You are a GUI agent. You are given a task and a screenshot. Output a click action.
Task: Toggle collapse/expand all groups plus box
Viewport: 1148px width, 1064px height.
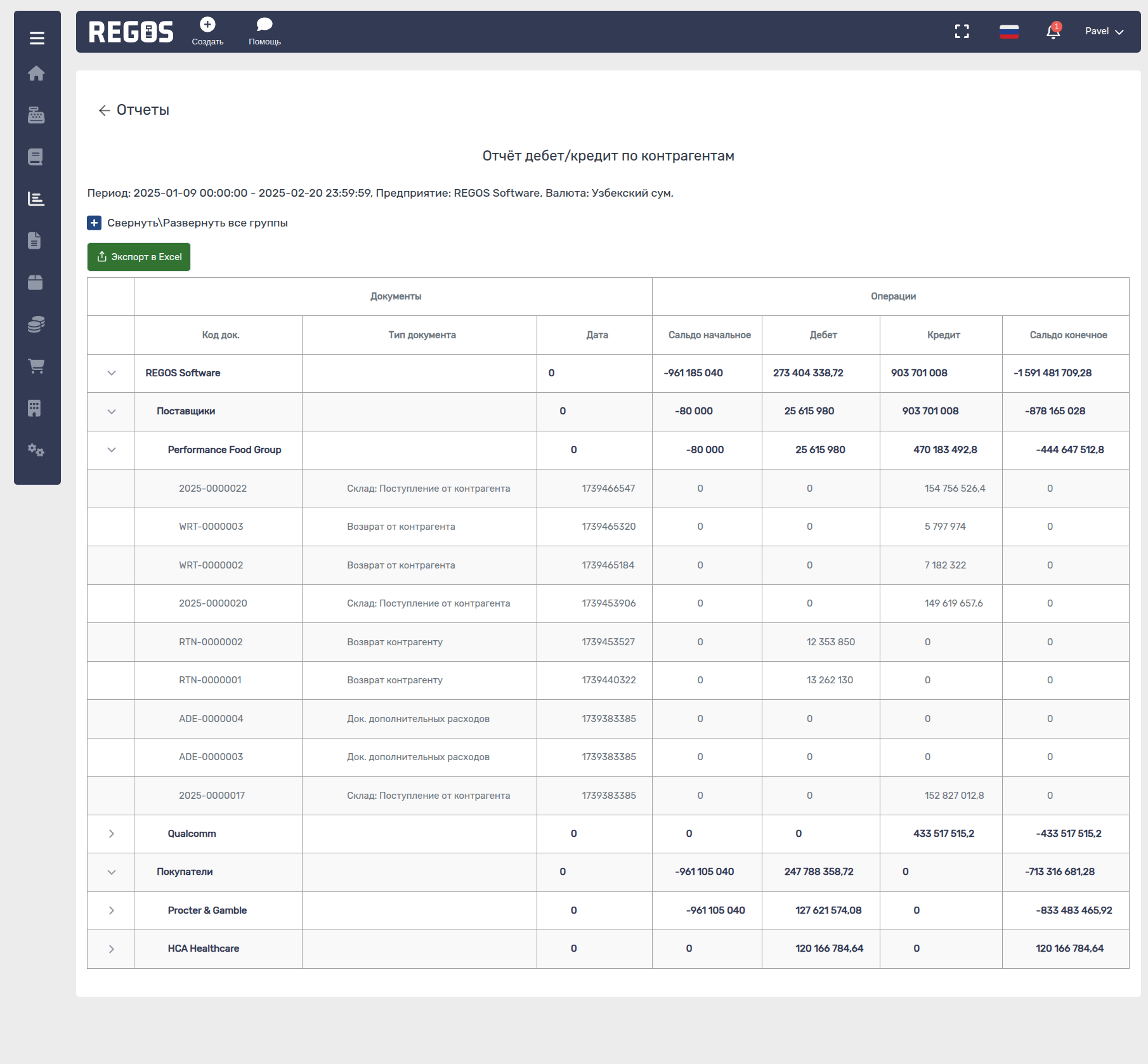point(94,223)
